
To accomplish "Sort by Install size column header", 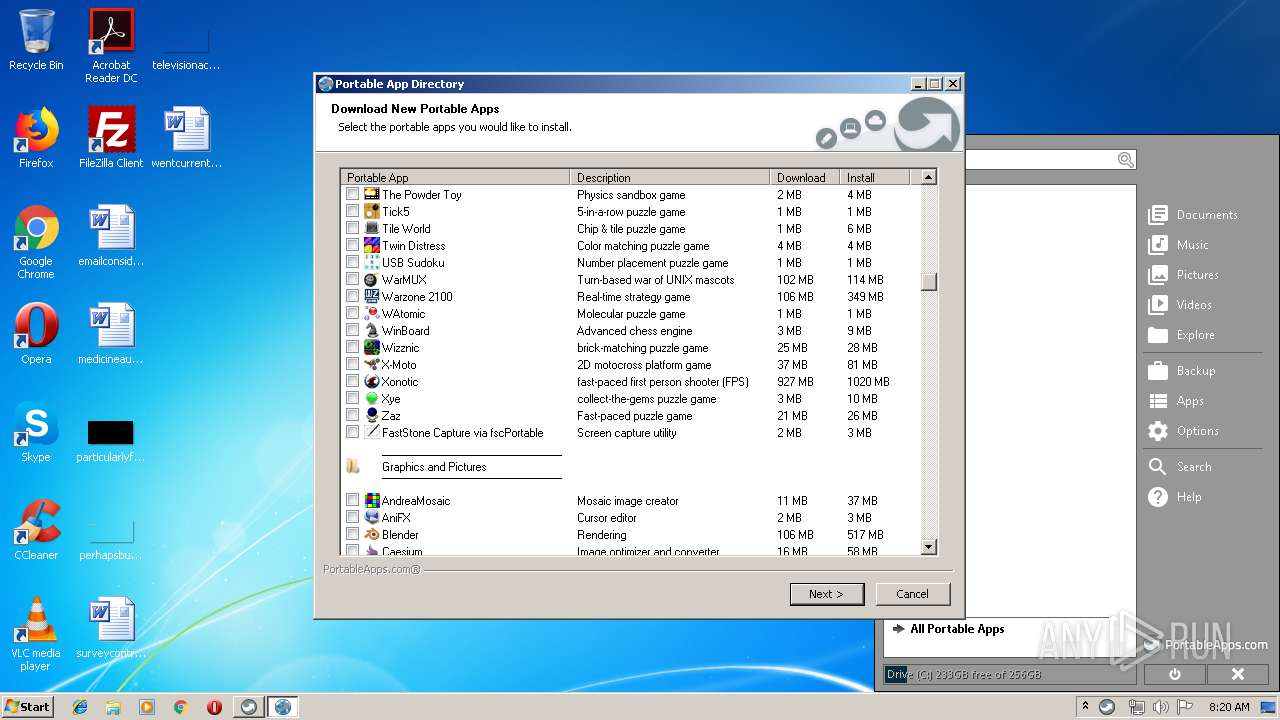I will tap(875, 177).
